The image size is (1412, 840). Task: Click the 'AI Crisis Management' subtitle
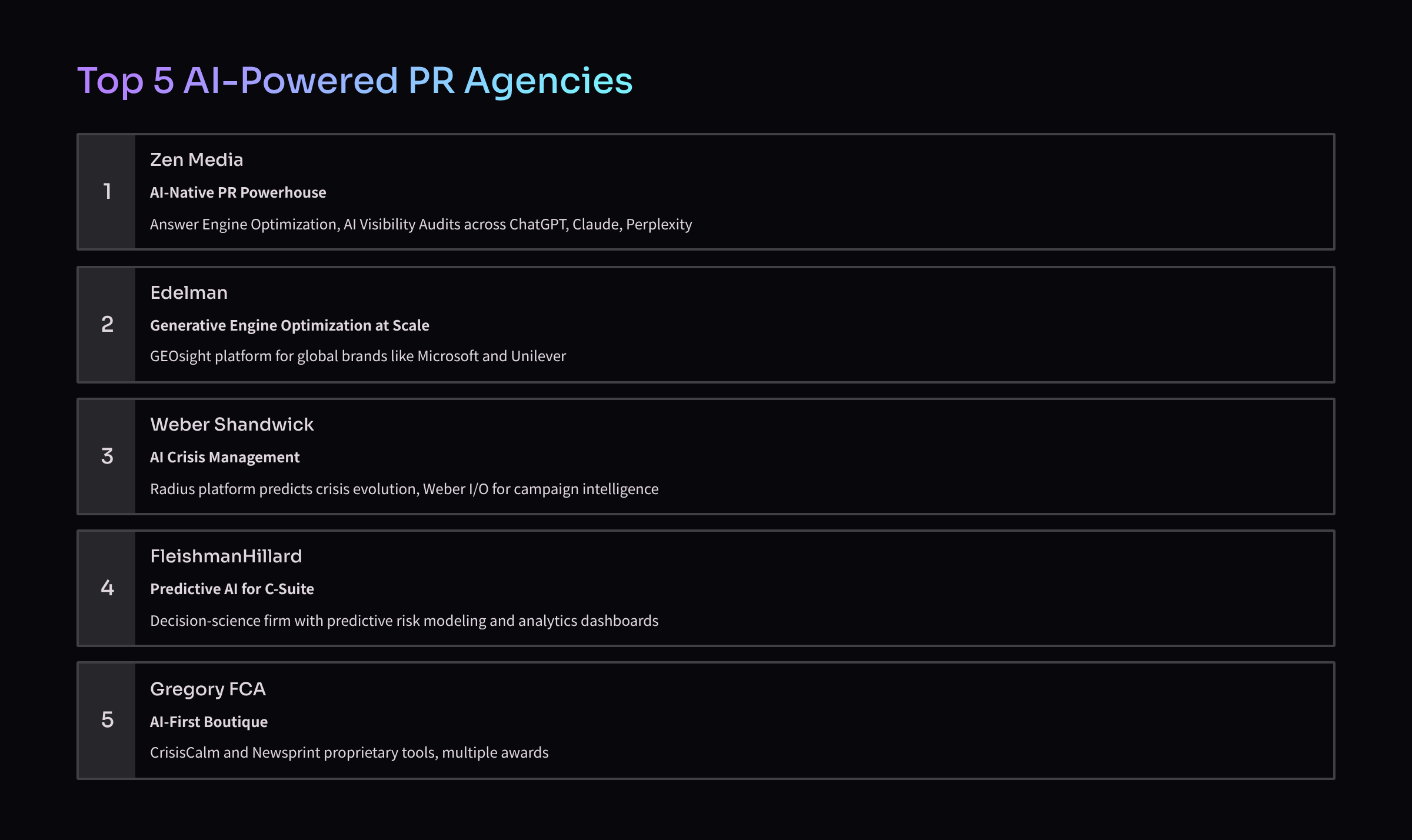[x=225, y=458]
